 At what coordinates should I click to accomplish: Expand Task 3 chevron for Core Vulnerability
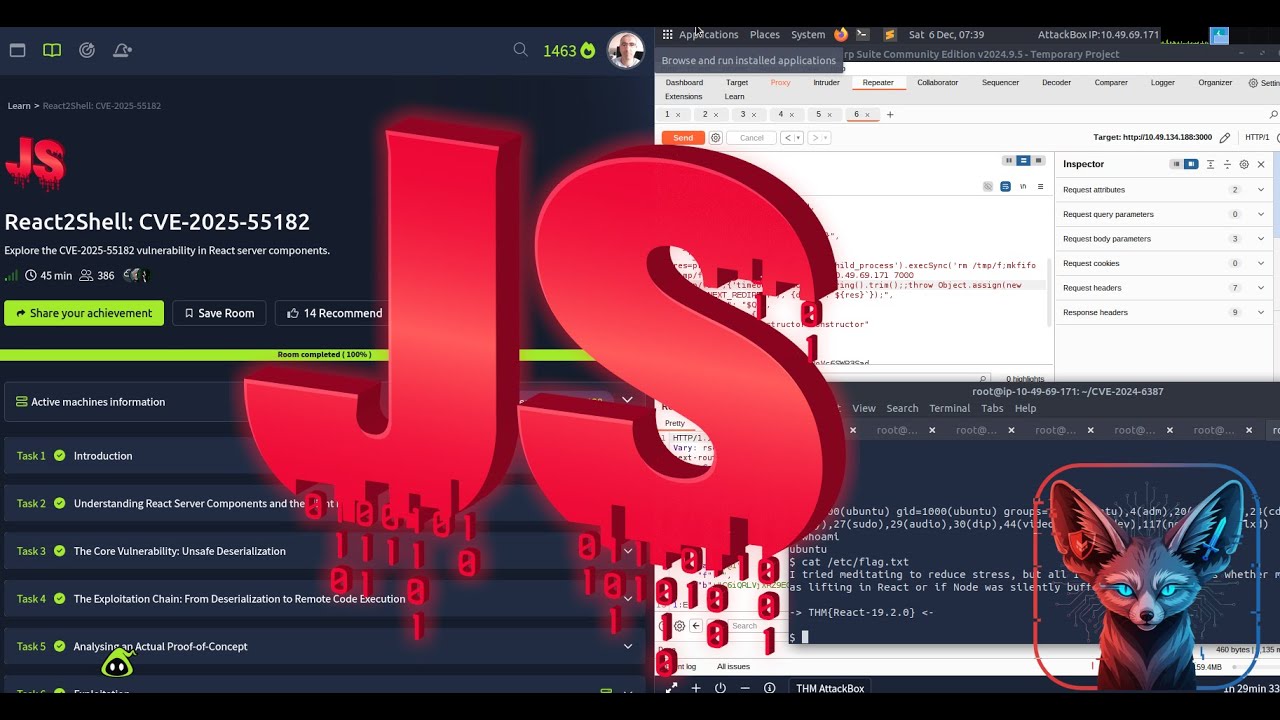pyautogui.click(x=628, y=550)
